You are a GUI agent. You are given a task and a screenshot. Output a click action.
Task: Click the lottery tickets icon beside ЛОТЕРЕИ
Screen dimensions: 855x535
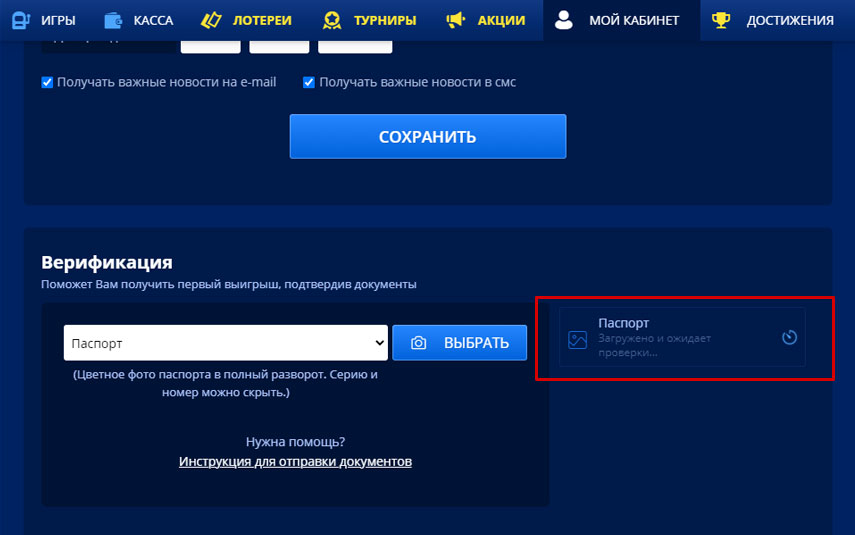pos(211,20)
